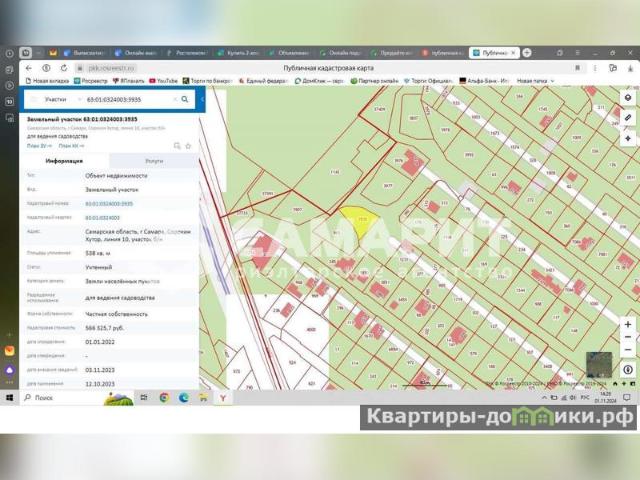Click the Поиск taskbar search box
Screen dimensions: 640x480
click(x=78, y=398)
